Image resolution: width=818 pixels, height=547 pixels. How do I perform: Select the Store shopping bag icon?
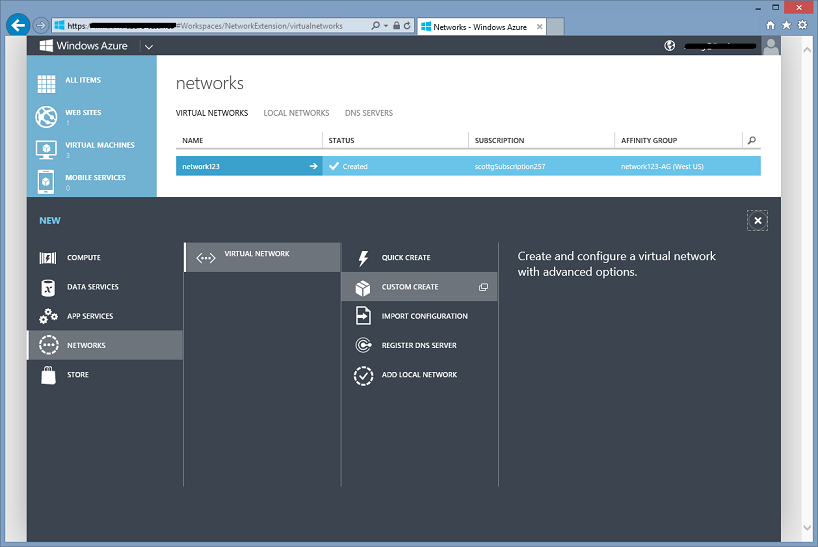click(48, 374)
